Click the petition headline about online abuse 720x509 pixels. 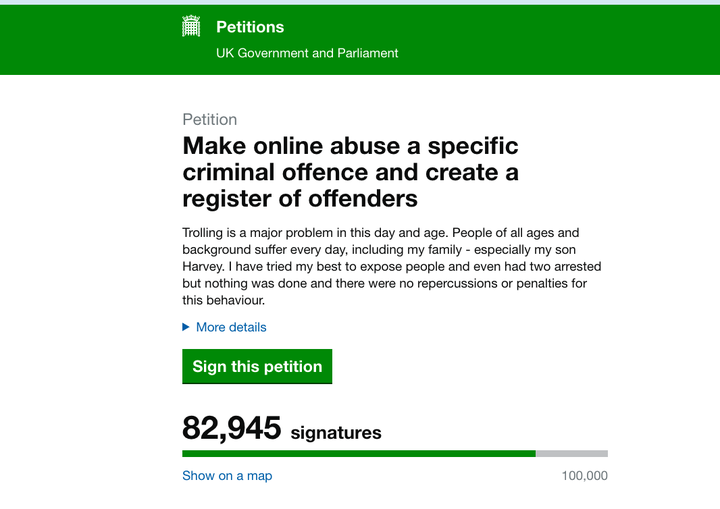coord(350,172)
